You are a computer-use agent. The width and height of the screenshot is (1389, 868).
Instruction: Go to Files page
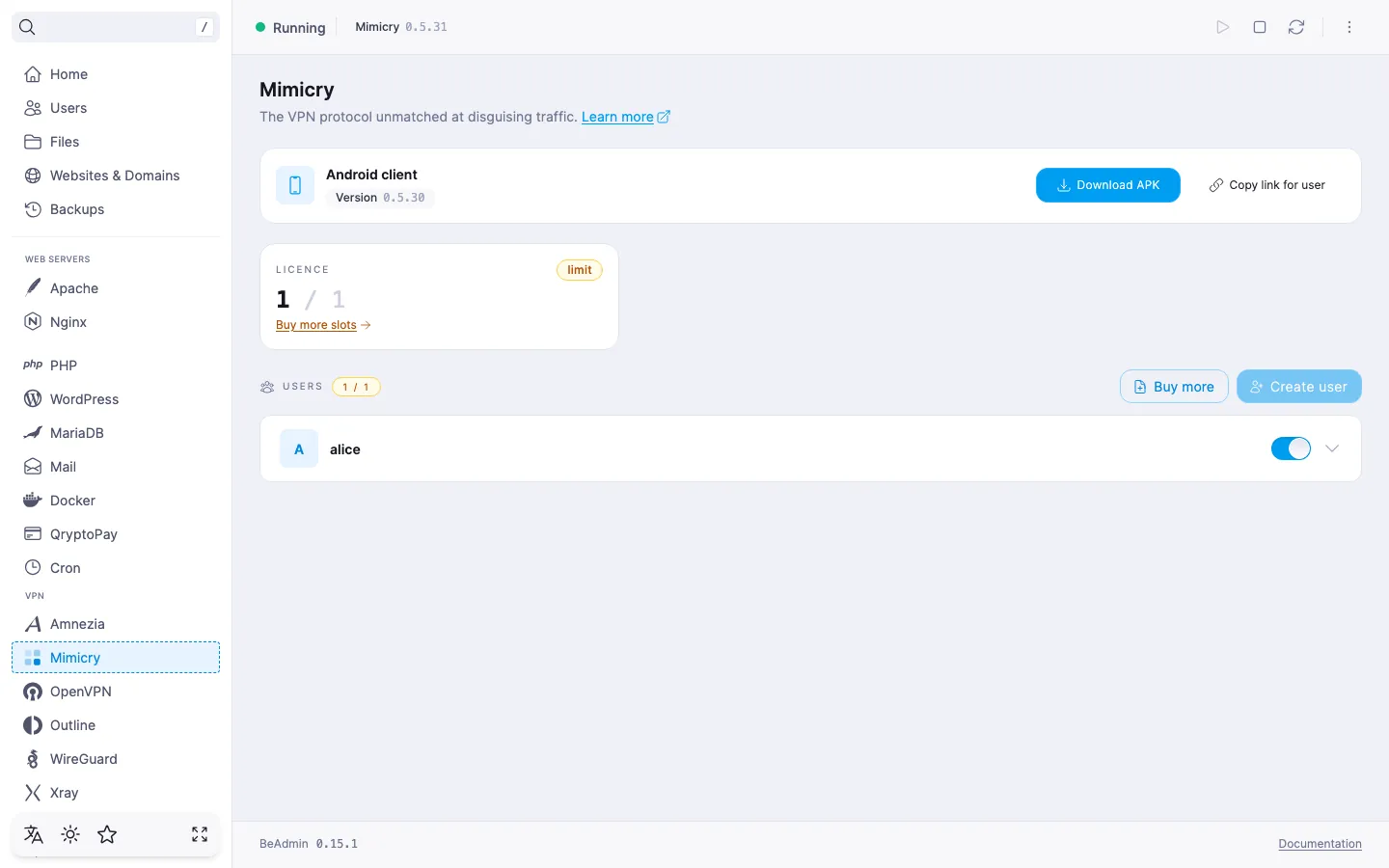[x=116, y=142]
